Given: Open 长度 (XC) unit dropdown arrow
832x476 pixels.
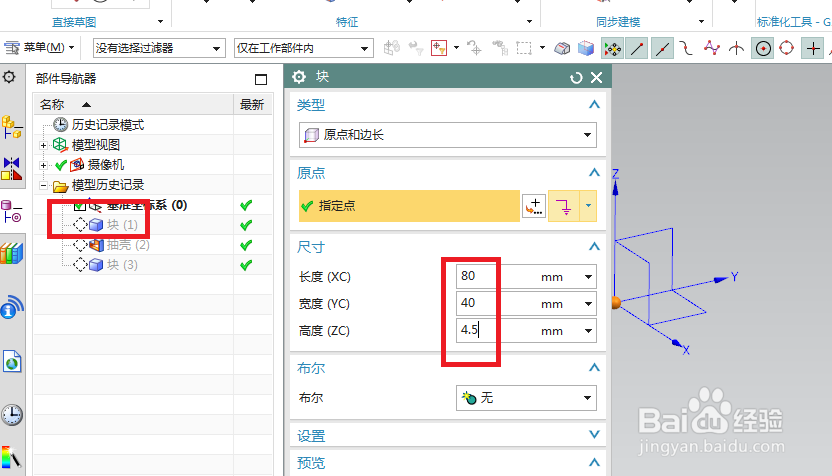Looking at the screenshot, I should (x=588, y=277).
